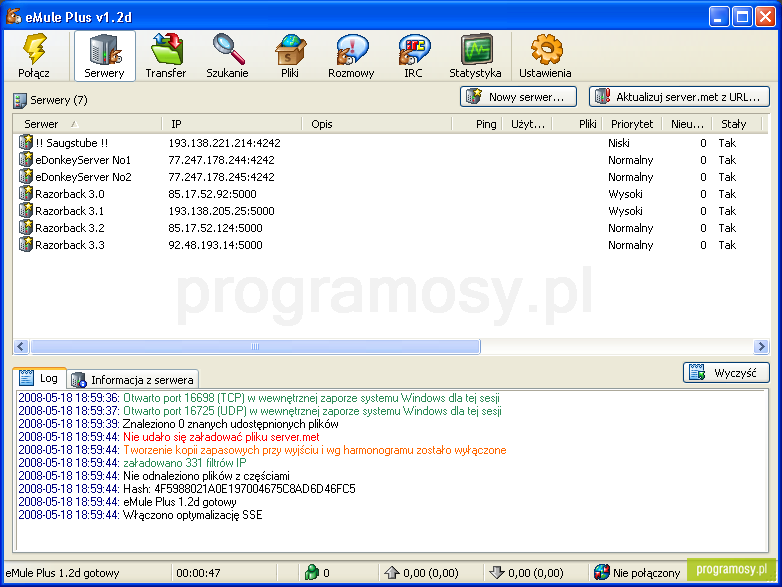Add a server with Nowy serwer button
Screen dimensions: 782x587
click(x=518, y=97)
